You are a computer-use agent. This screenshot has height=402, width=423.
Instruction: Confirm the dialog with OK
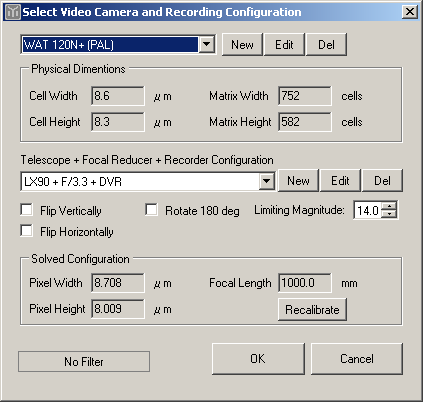pyautogui.click(x=258, y=359)
